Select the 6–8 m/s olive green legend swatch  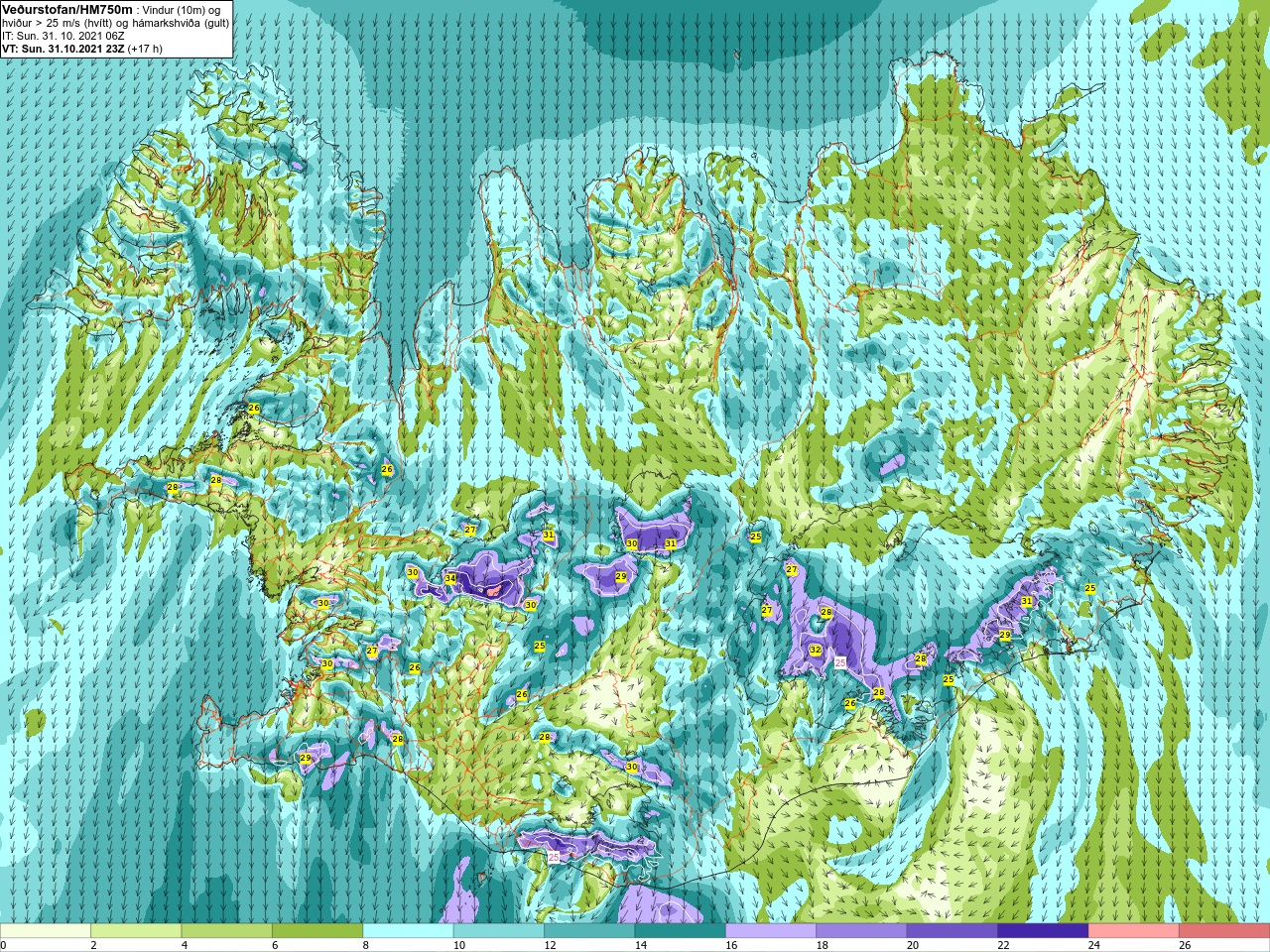(317, 931)
